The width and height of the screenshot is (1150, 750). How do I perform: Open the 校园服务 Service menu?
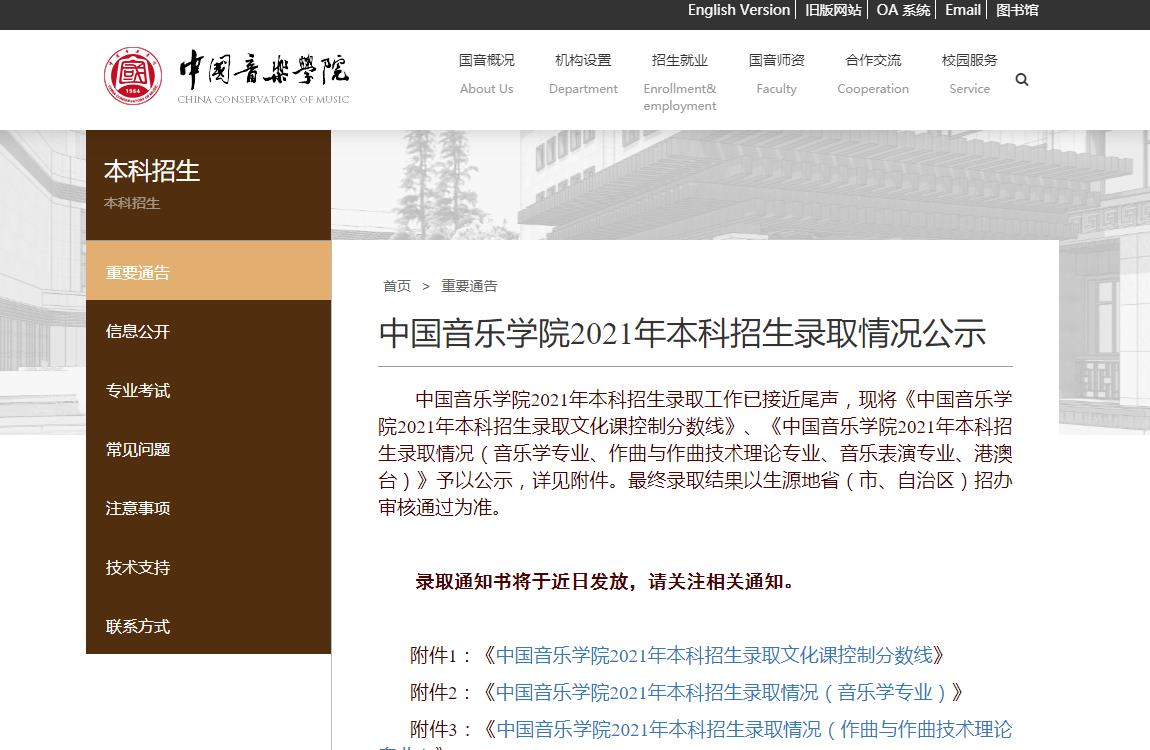point(970,74)
